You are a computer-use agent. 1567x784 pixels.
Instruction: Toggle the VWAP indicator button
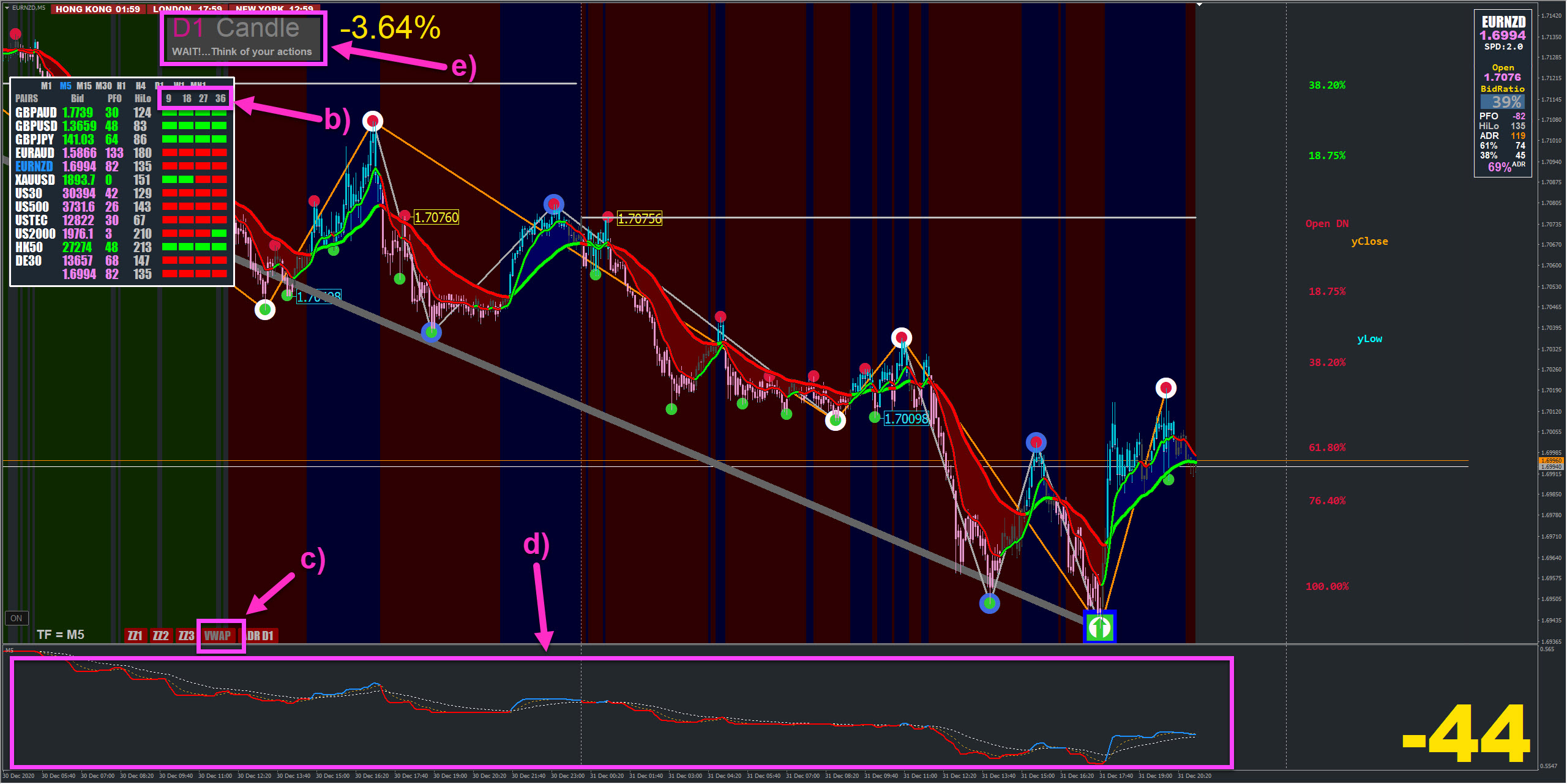pos(218,636)
